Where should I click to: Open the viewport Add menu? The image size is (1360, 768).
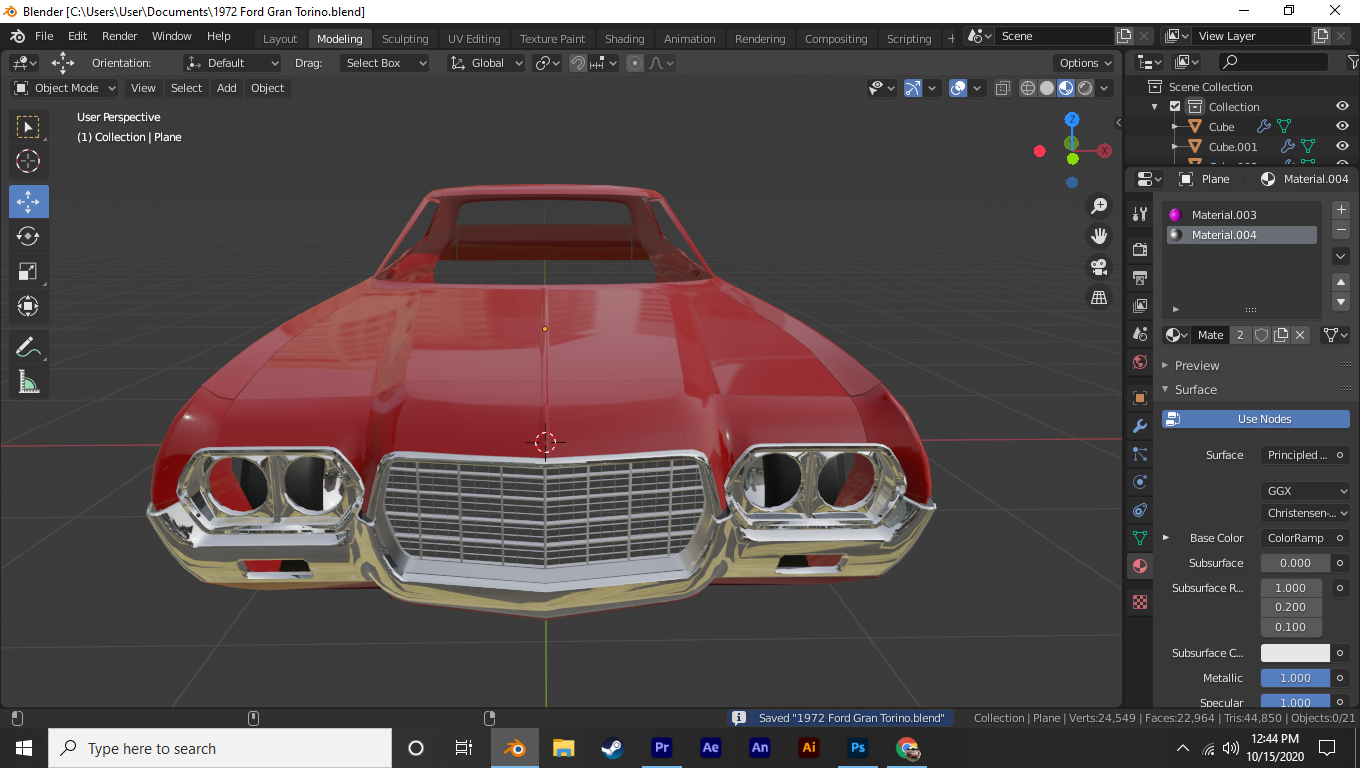click(x=227, y=88)
